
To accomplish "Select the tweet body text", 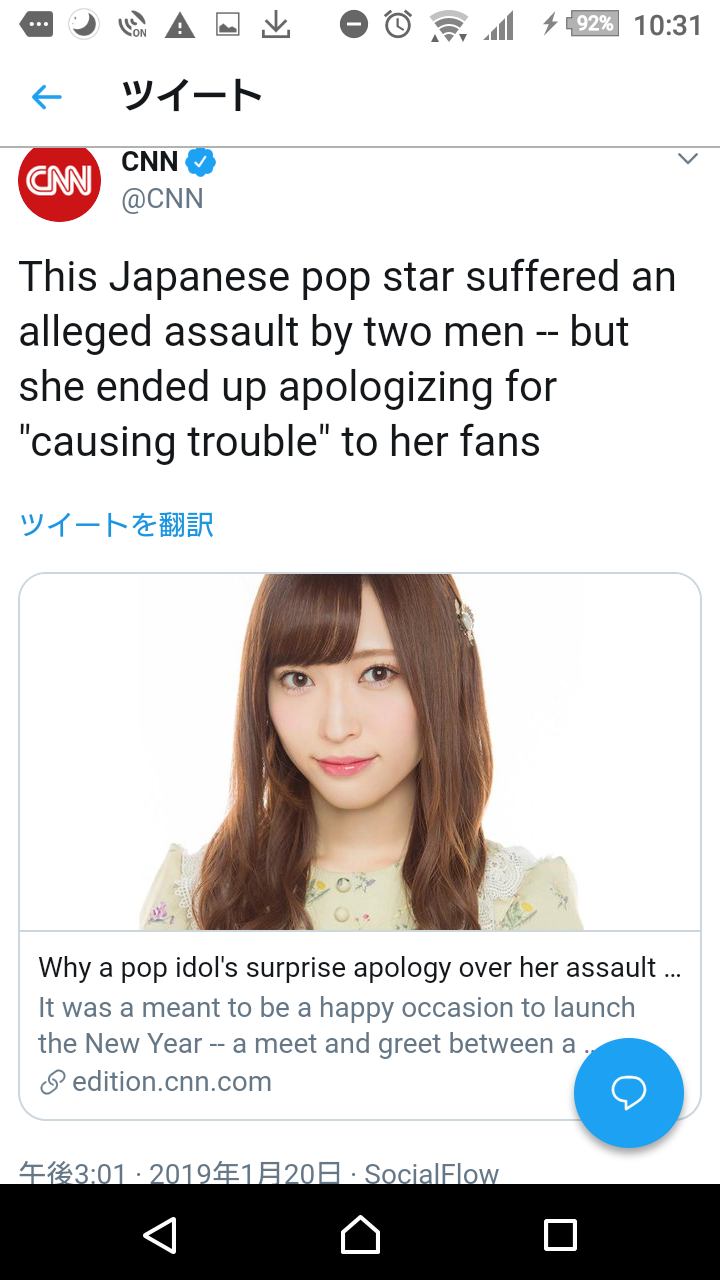I will (x=348, y=359).
